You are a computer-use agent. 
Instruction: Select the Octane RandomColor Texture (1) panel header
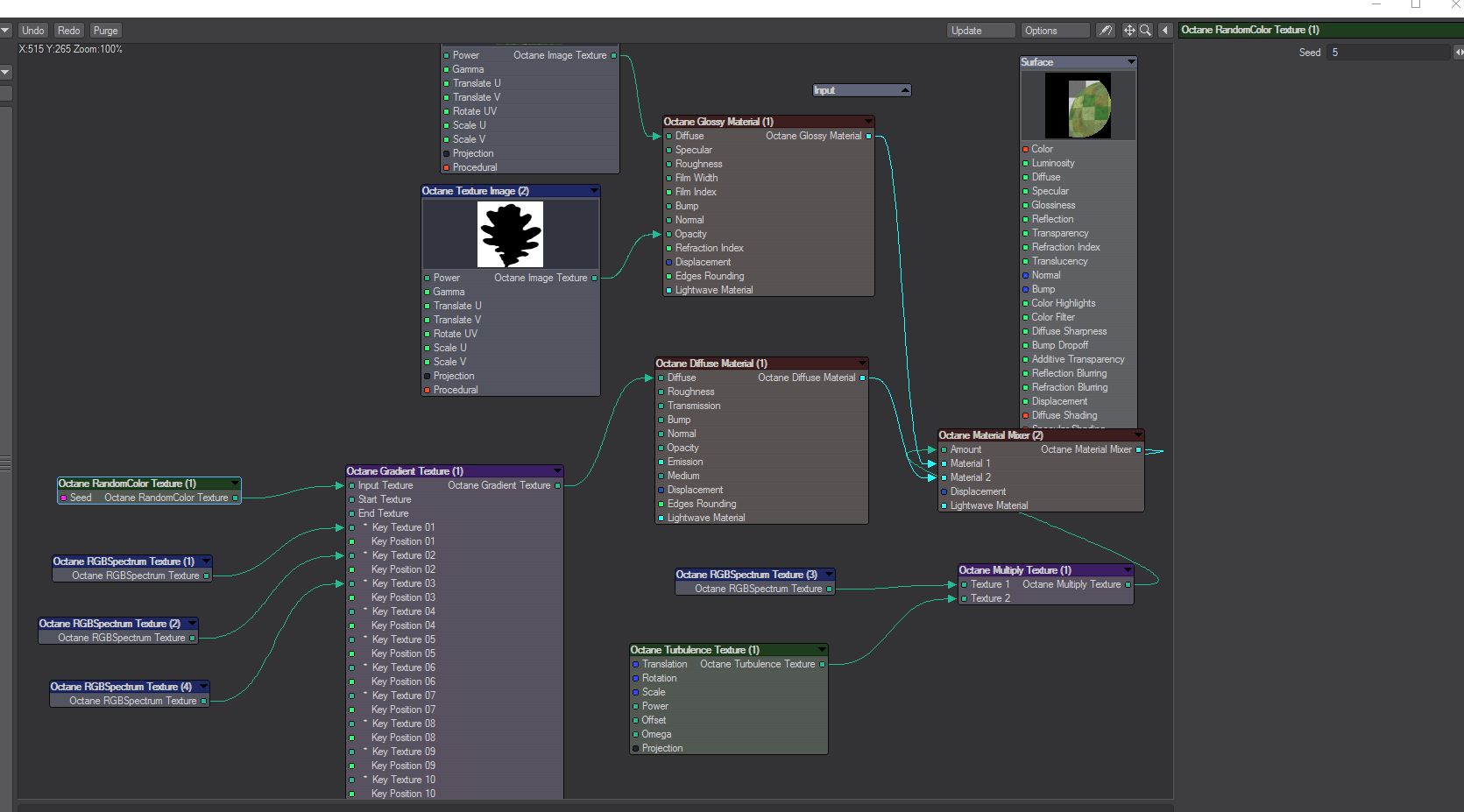1320,30
